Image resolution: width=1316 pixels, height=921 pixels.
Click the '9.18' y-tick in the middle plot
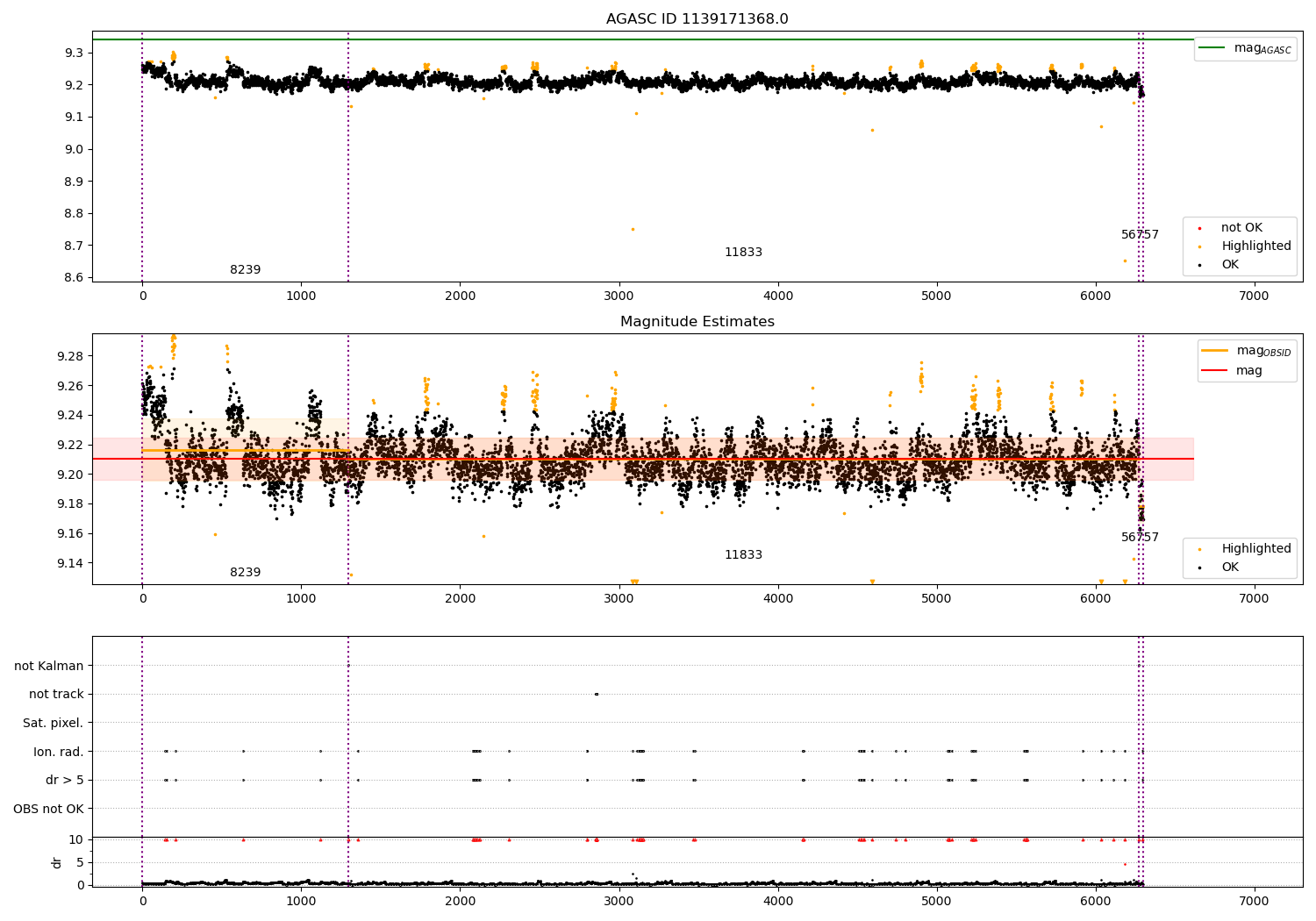(70, 503)
